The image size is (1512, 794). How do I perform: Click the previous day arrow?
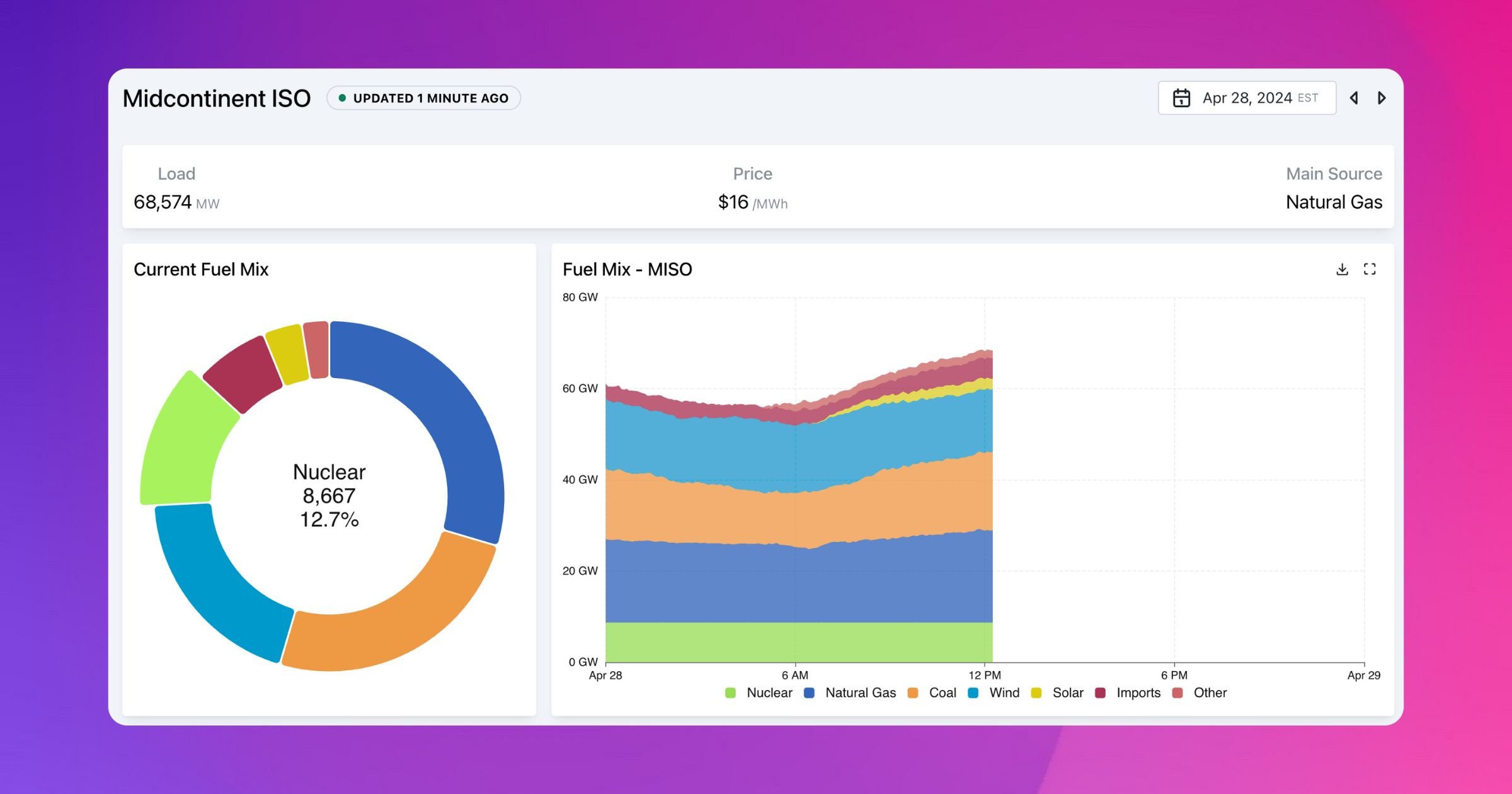(1354, 98)
